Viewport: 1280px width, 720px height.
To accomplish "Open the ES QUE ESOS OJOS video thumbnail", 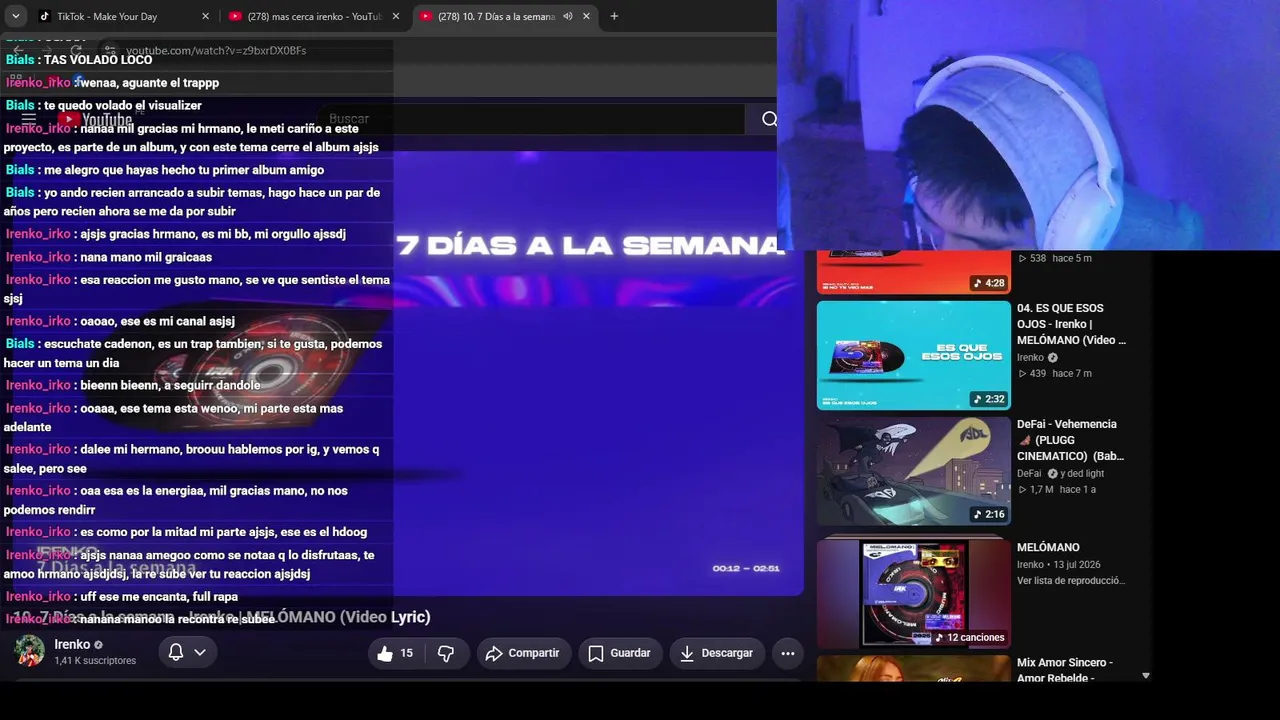I will click(913, 355).
